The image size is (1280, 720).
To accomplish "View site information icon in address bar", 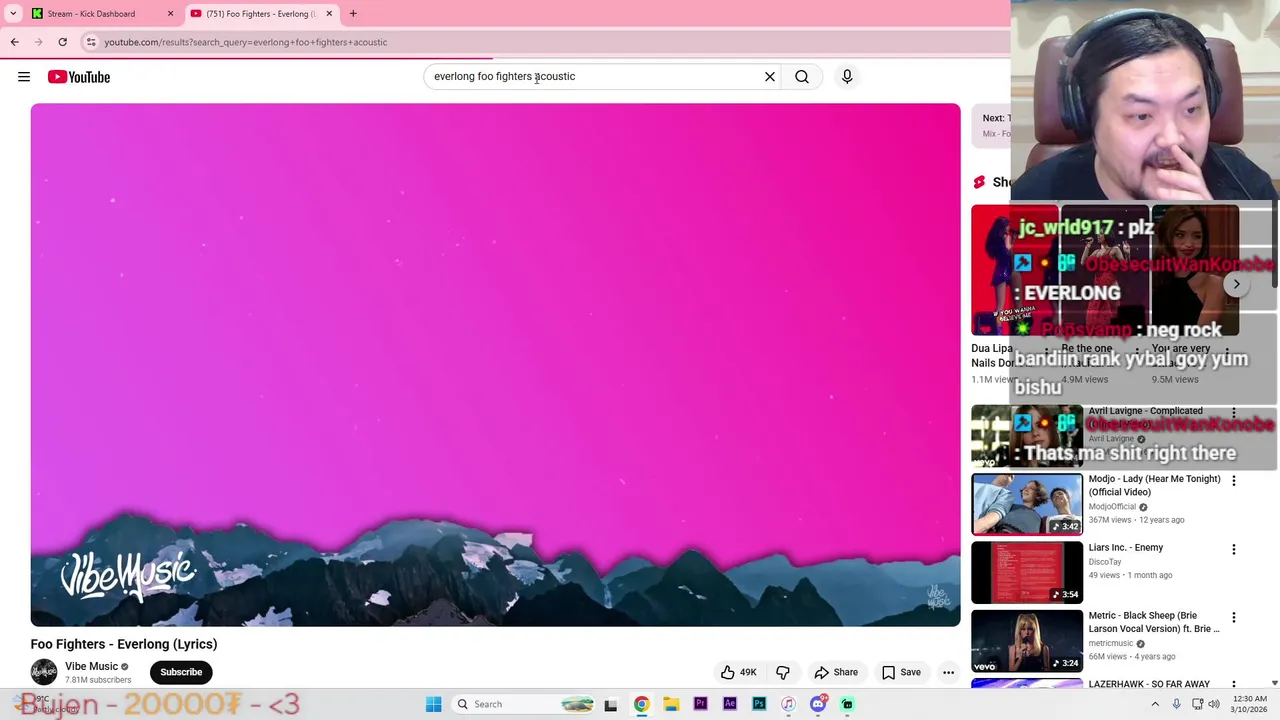I will (91, 42).
